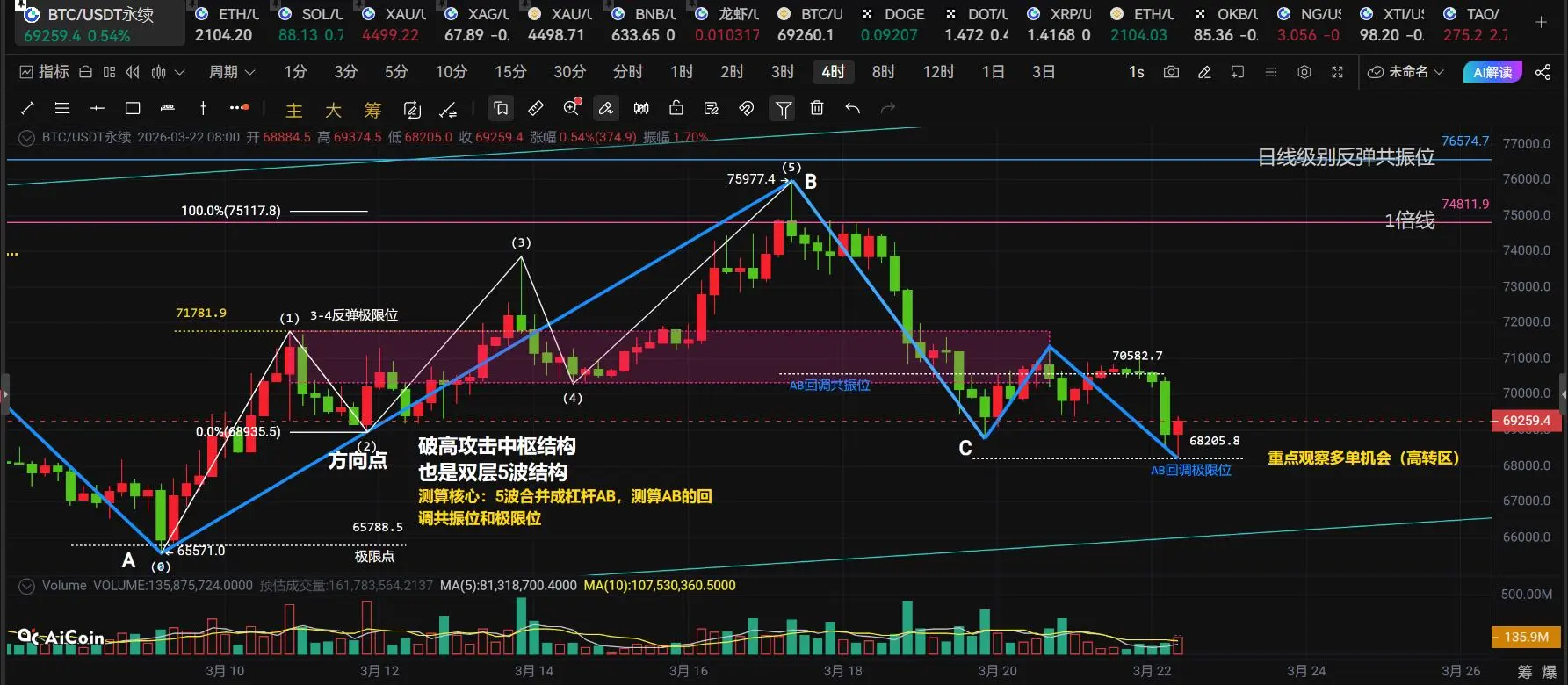The width and height of the screenshot is (1568, 685).
Task: Toggle the drawing filter funnel
Action: pos(783,108)
